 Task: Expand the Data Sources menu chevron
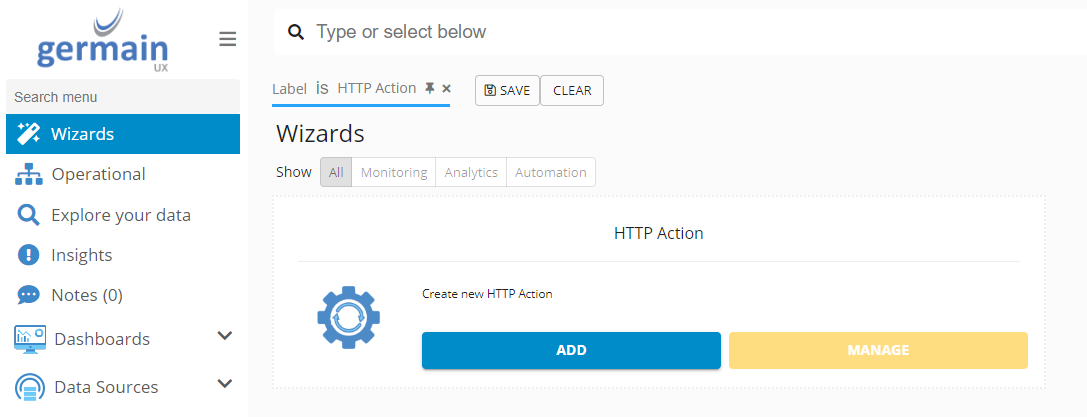tap(225, 384)
